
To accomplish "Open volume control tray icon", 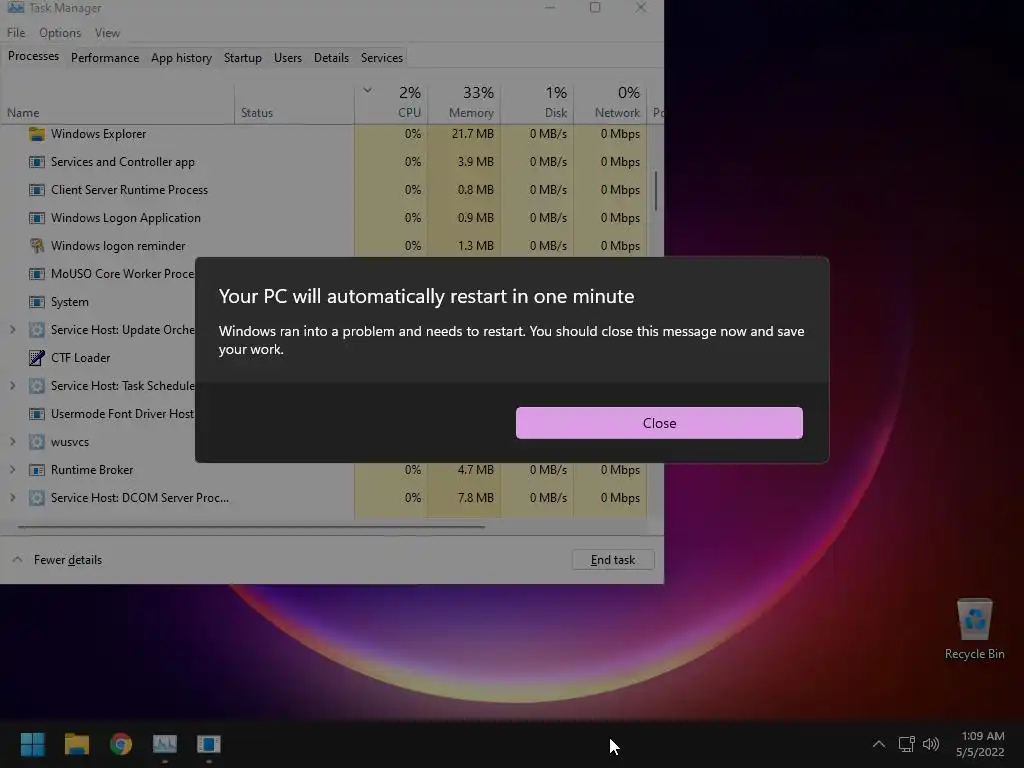I will [x=931, y=744].
